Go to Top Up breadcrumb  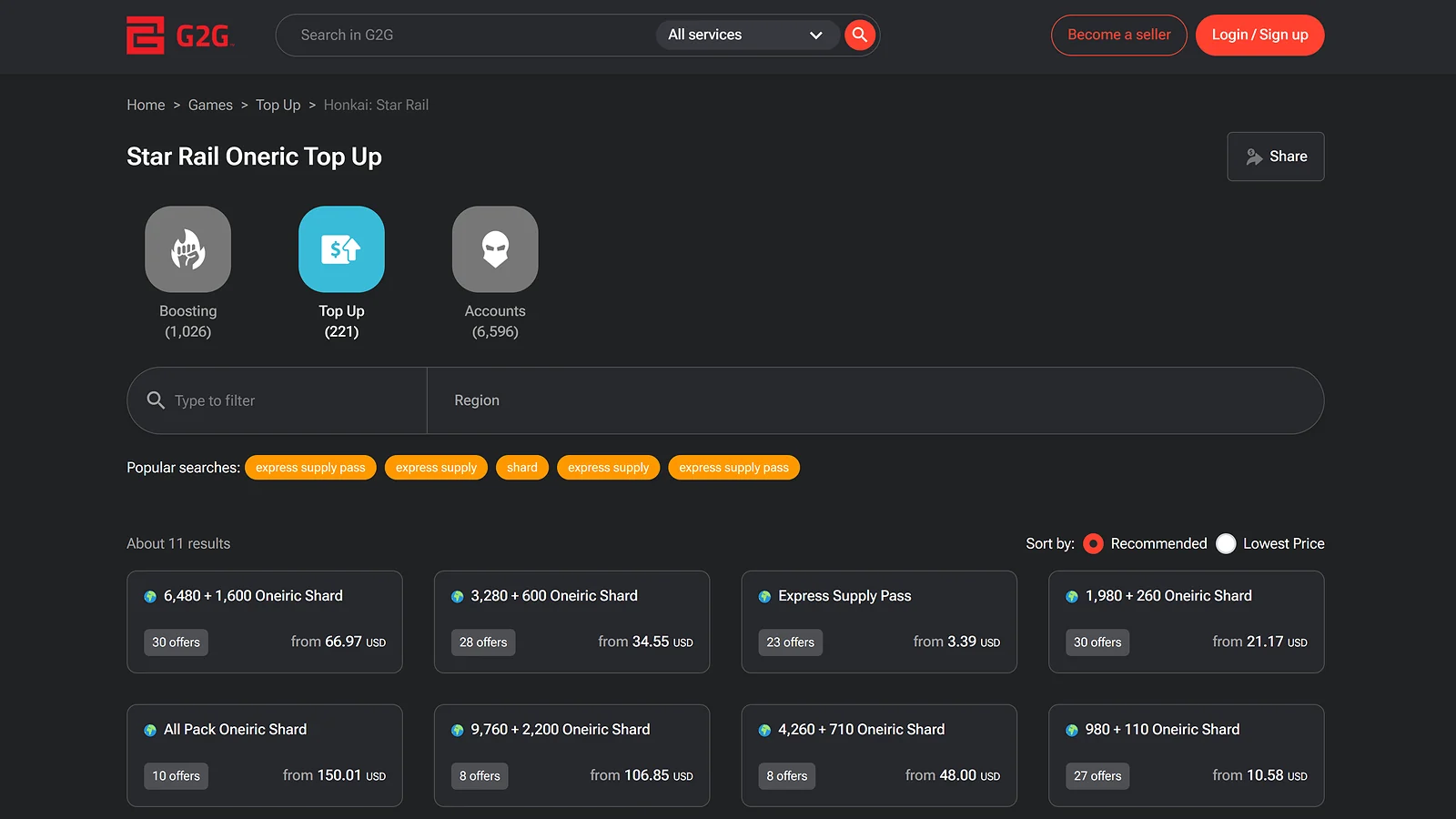[x=278, y=105]
